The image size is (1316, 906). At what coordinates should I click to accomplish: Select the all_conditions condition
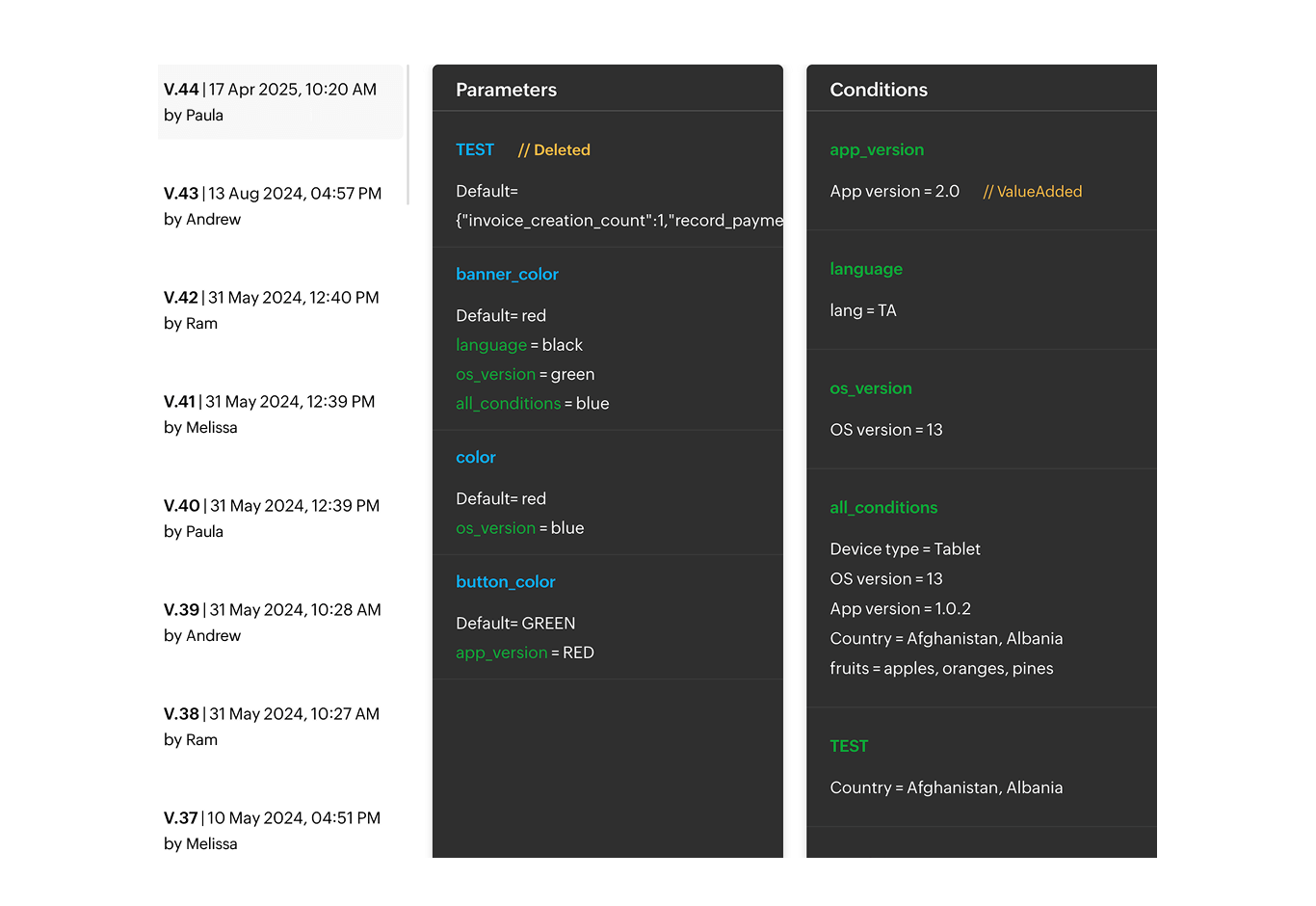click(883, 508)
